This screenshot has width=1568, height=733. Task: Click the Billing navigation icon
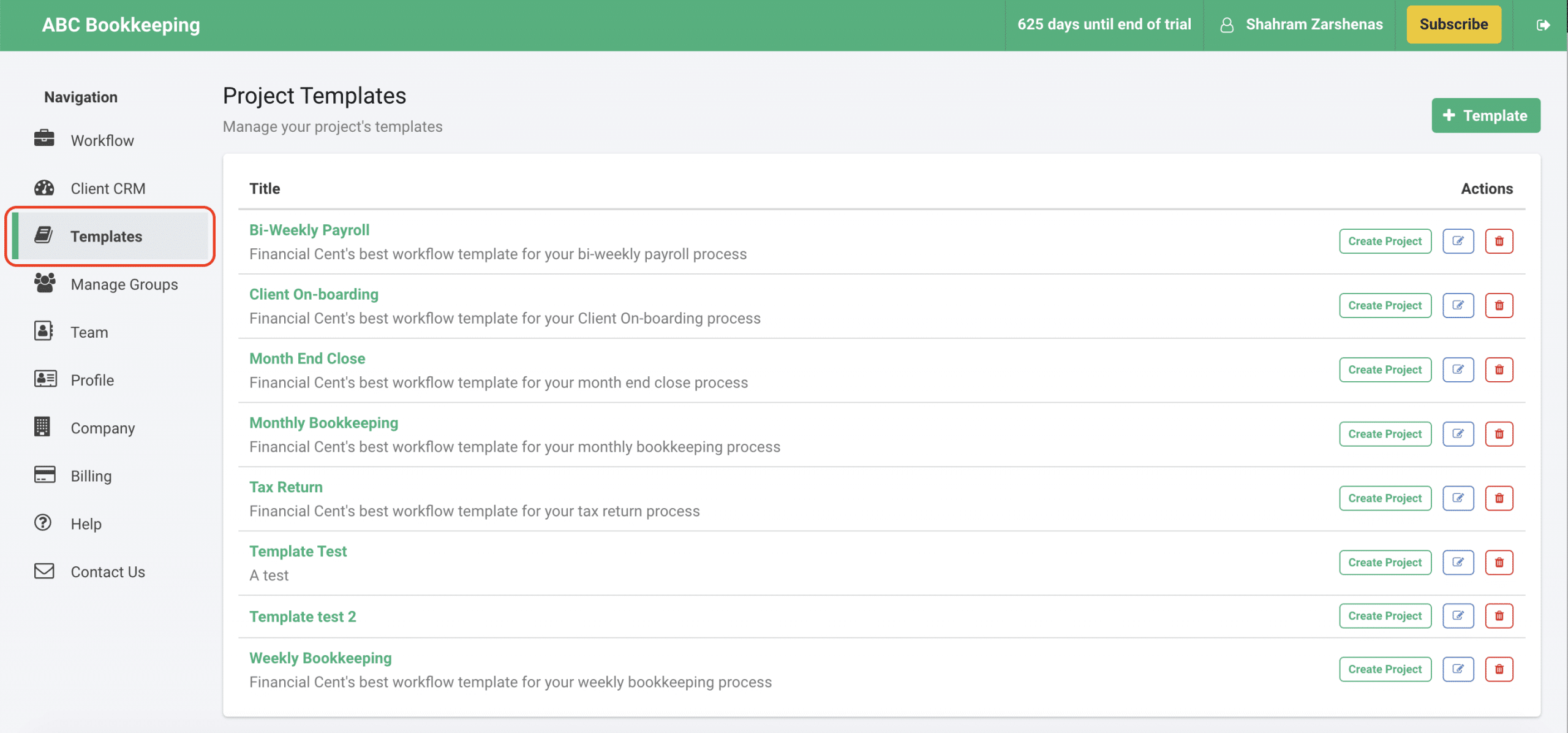pyautogui.click(x=42, y=475)
